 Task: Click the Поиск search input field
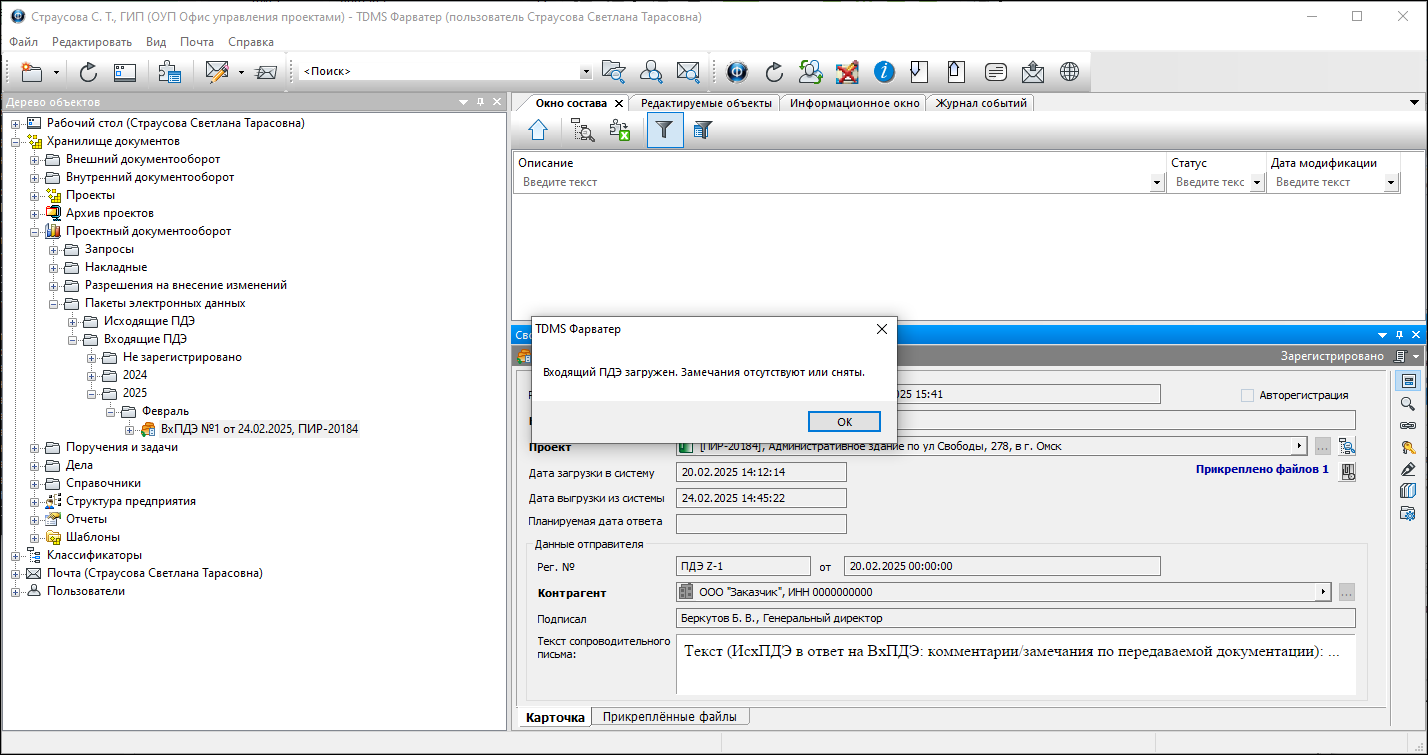pyautogui.click(x=439, y=72)
